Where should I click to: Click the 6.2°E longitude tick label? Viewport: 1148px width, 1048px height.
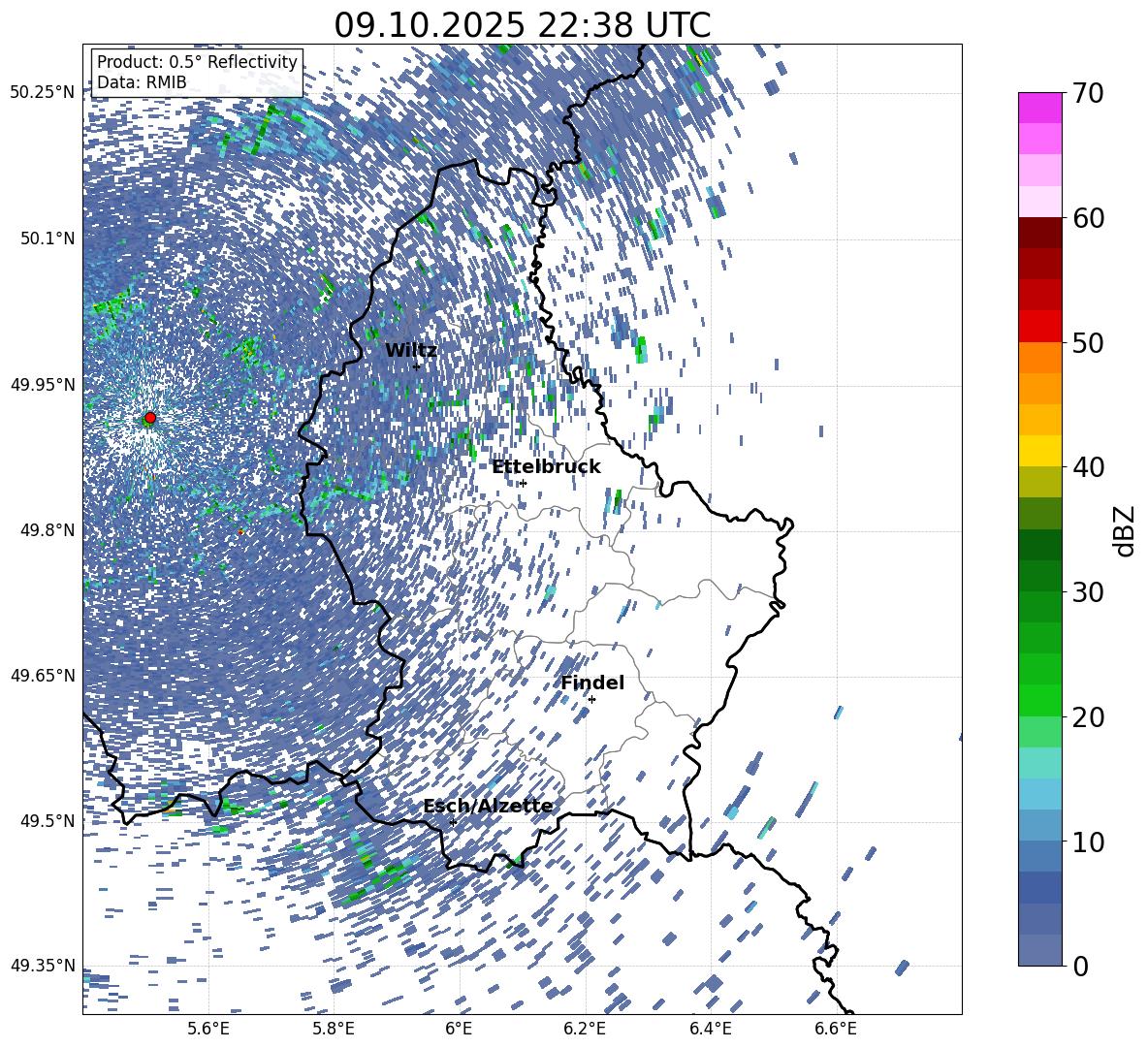pyautogui.click(x=585, y=1029)
